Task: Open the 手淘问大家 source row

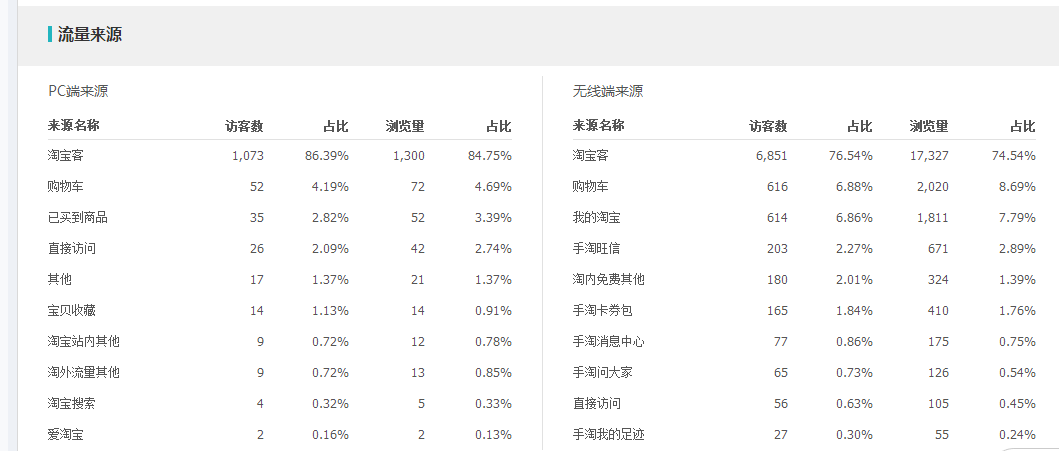Action: point(602,373)
